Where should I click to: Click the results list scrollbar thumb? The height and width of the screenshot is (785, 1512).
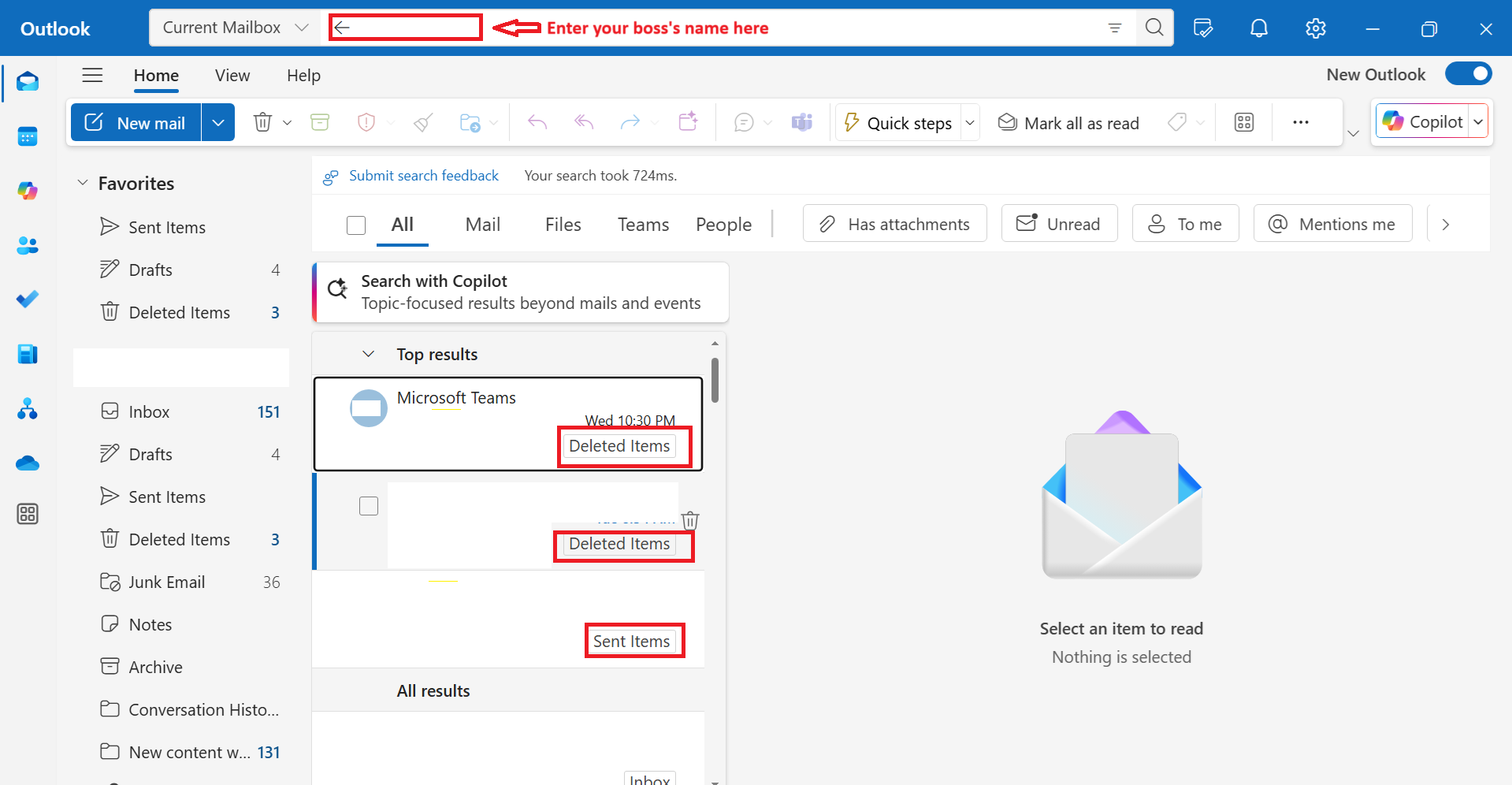tap(715, 380)
